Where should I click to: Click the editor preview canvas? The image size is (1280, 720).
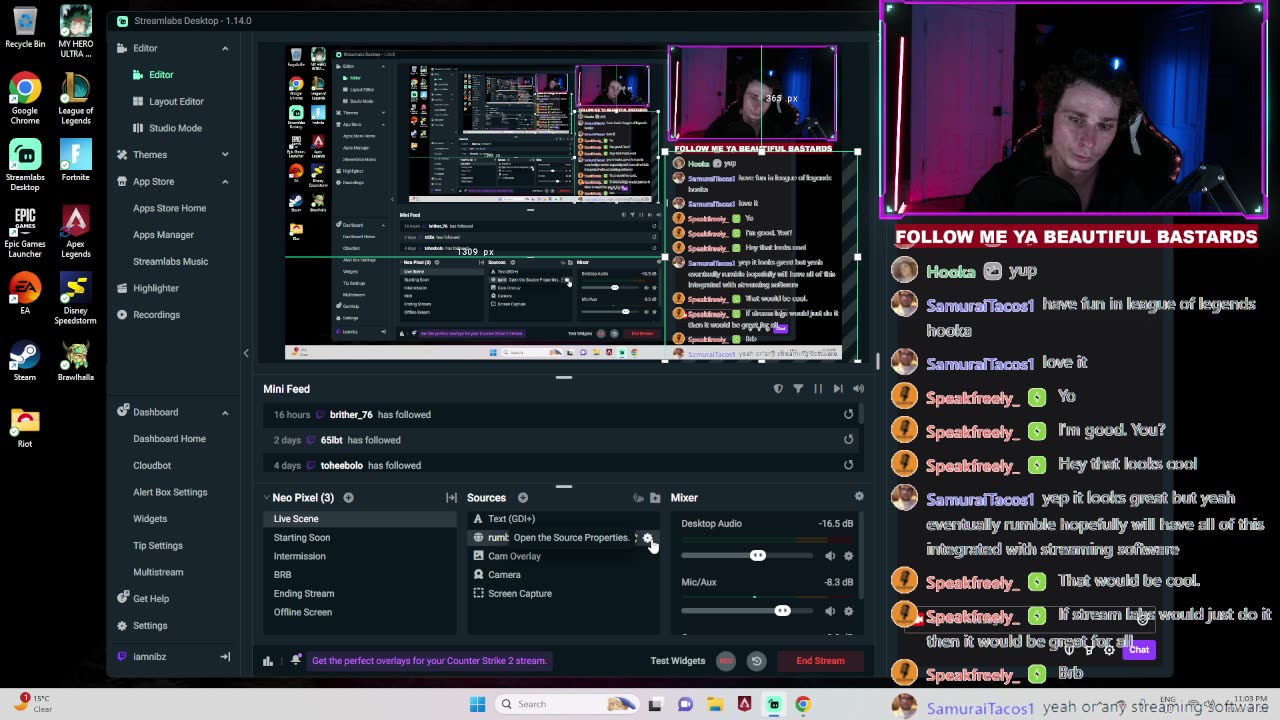(563, 203)
